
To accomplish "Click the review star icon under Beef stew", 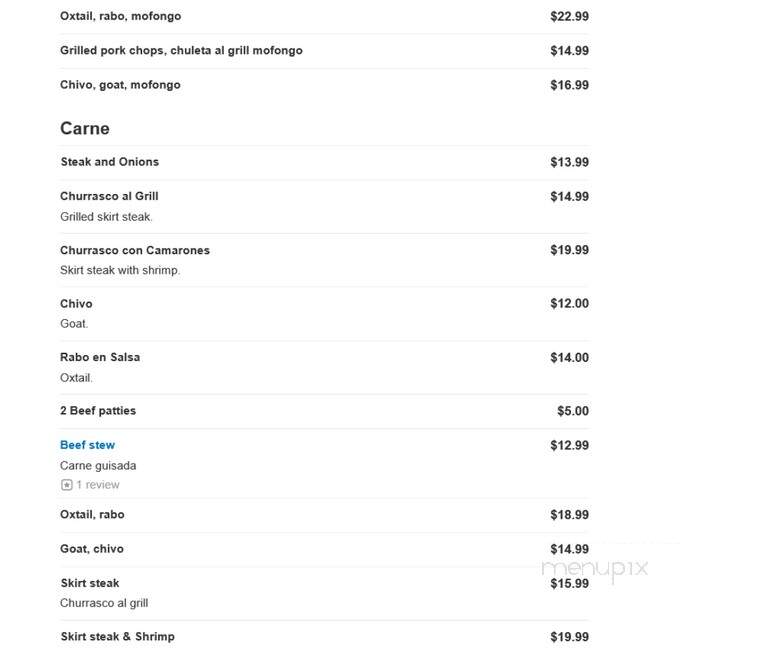I will pos(67,485).
